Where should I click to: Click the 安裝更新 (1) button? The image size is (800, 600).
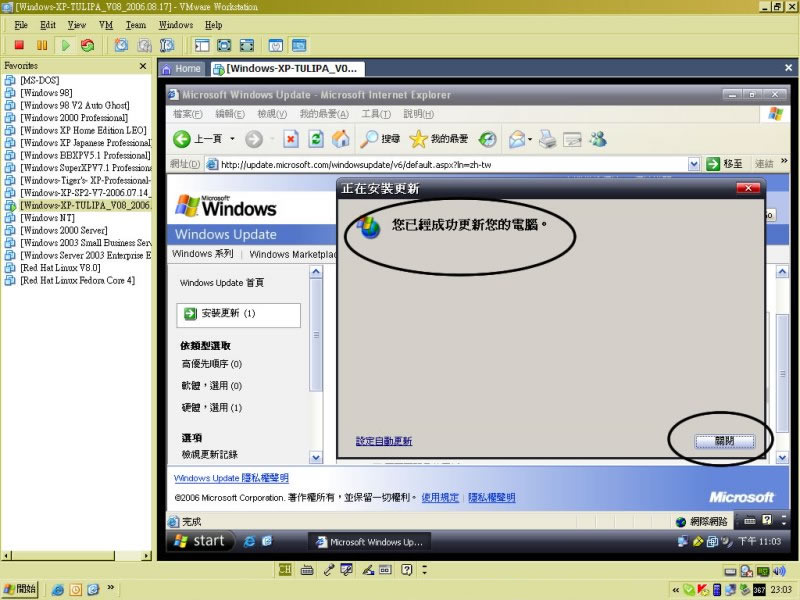(x=238, y=314)
